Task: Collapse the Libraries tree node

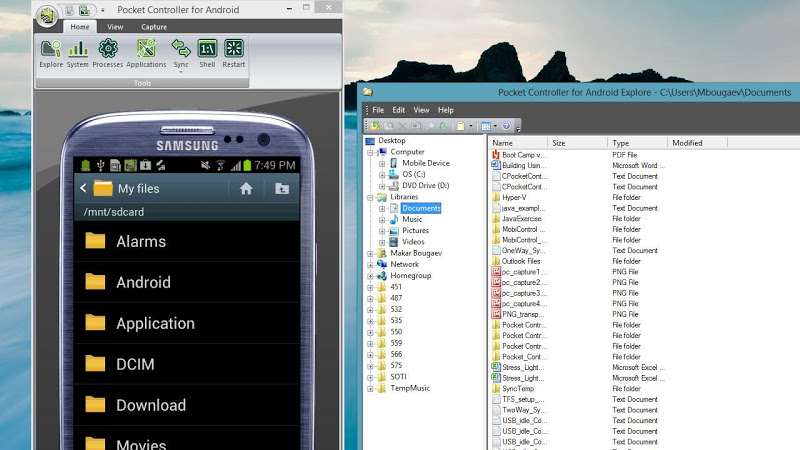Action: 370,197
